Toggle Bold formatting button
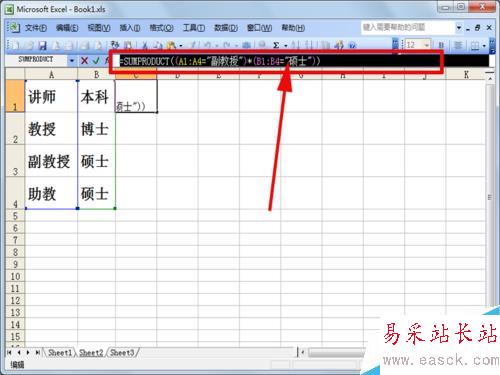This screenshot has height=375, width=500. coord(441,45)
